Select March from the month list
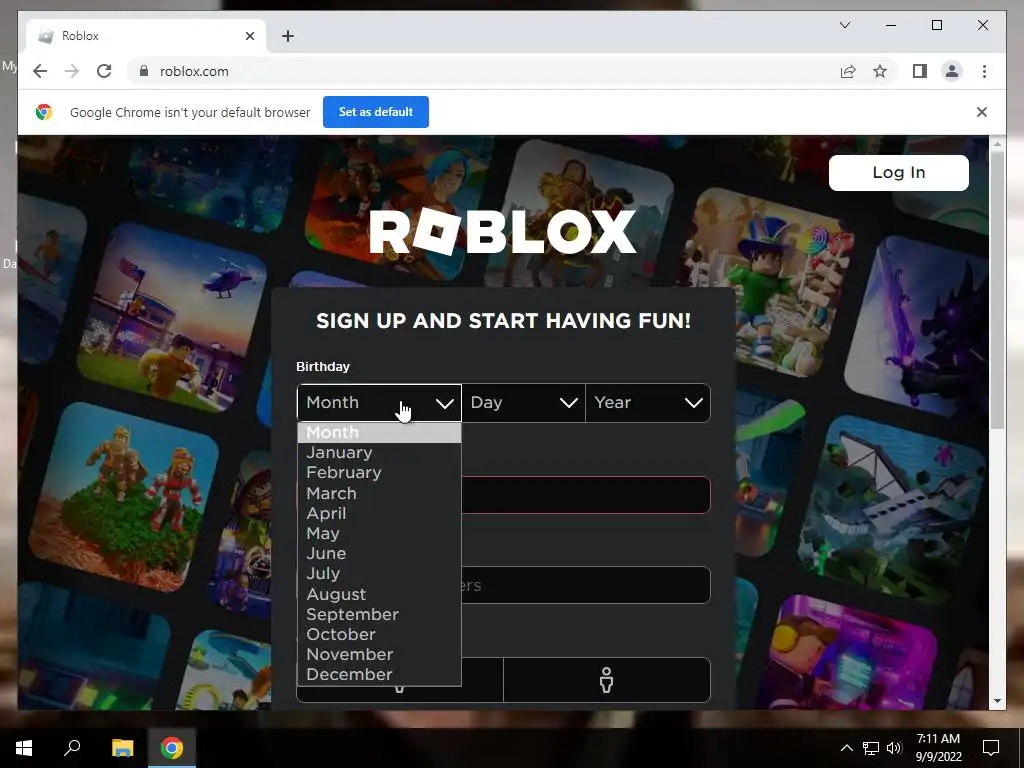The width and height of the screenshot is (1024, 768). 379,493
